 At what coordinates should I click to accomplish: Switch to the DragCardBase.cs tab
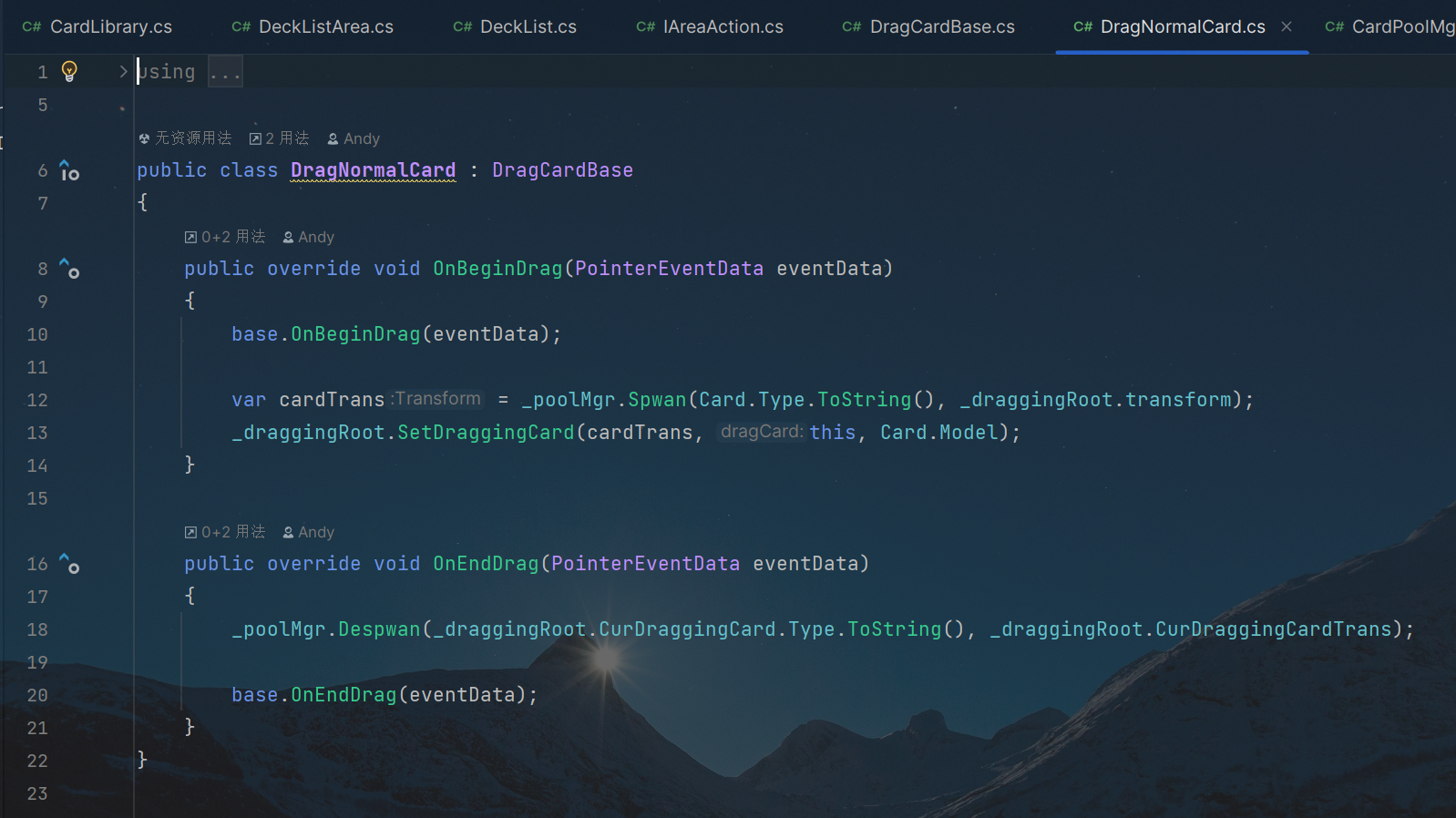(x=928, y=26)
